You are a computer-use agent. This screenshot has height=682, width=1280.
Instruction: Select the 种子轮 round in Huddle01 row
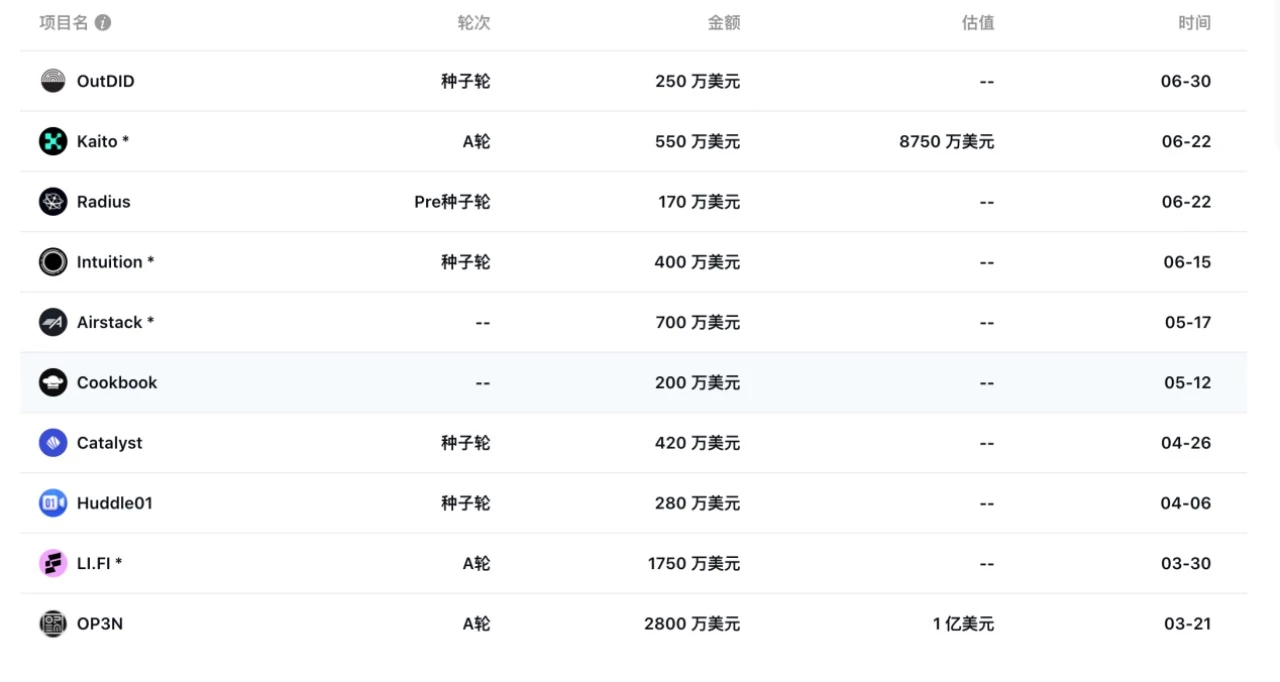point(466,503)
